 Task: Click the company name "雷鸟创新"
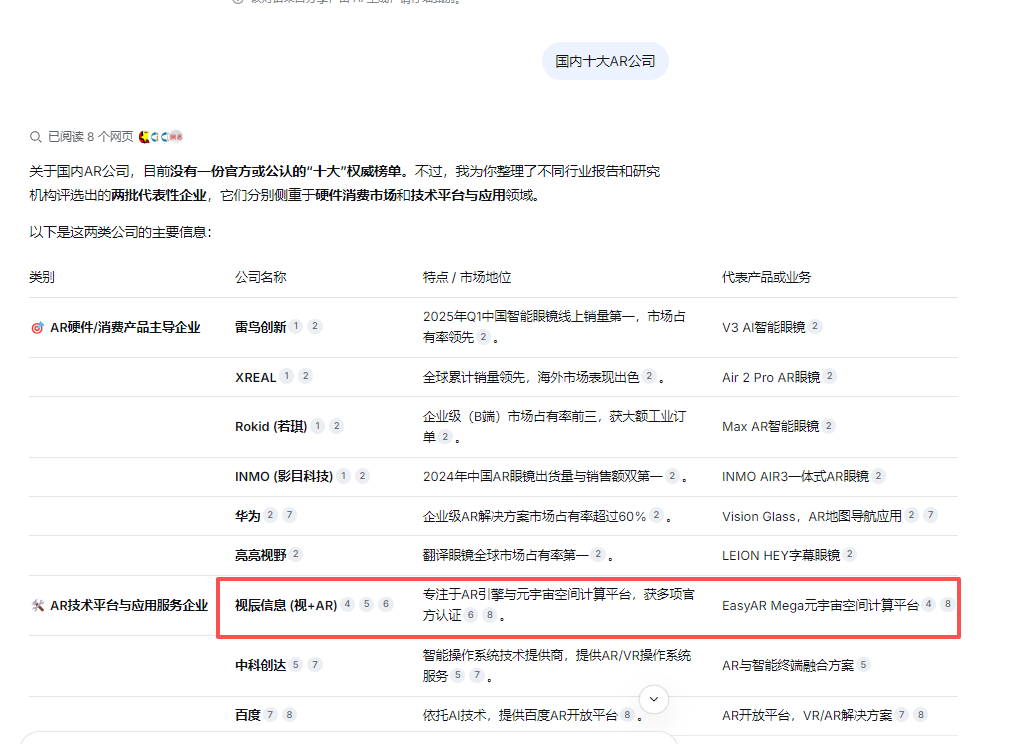261,328
